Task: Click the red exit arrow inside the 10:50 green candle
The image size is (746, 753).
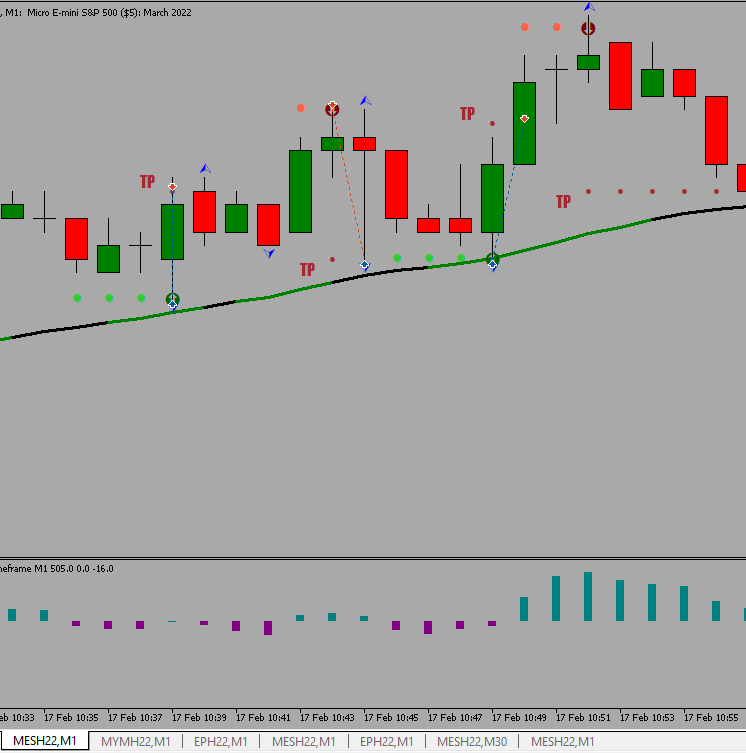Action: pyautogui.click(x=525, y=119)
